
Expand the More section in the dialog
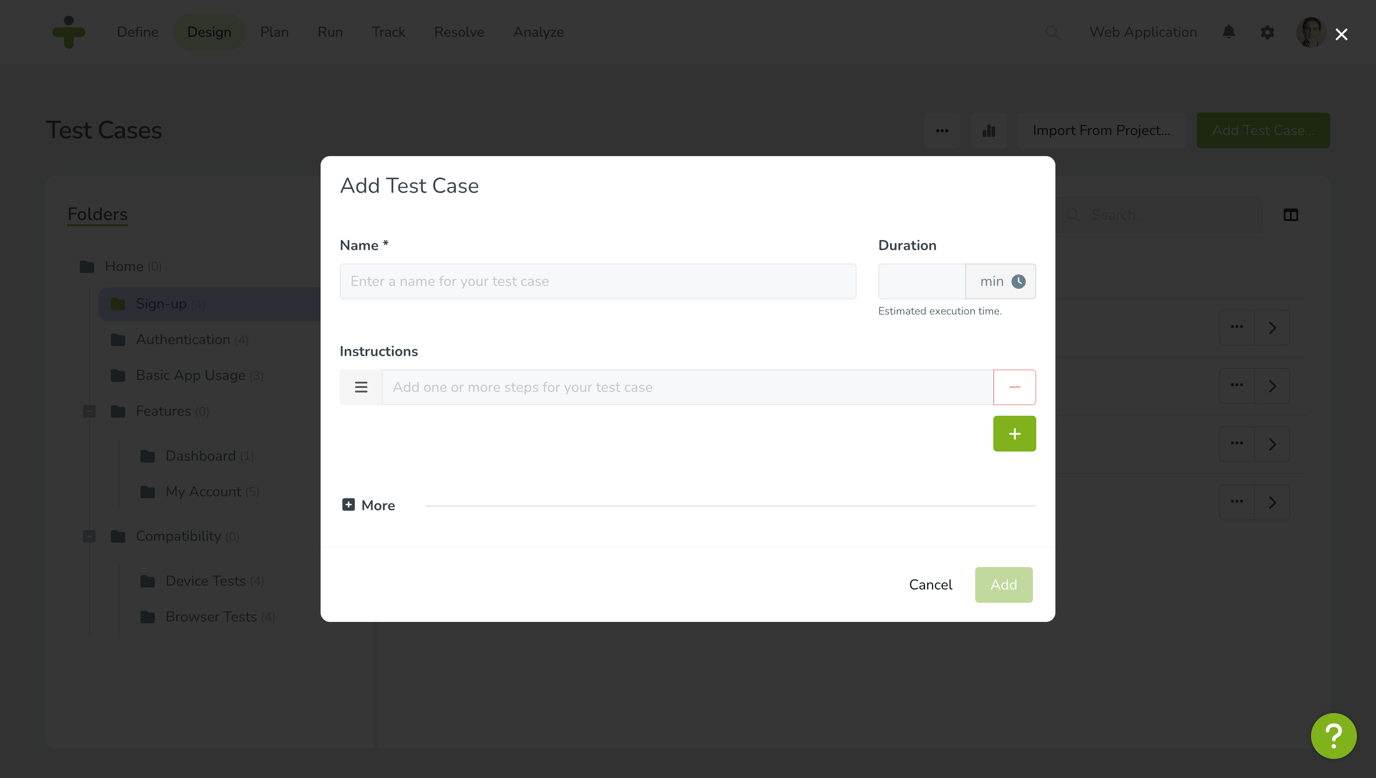368,505
